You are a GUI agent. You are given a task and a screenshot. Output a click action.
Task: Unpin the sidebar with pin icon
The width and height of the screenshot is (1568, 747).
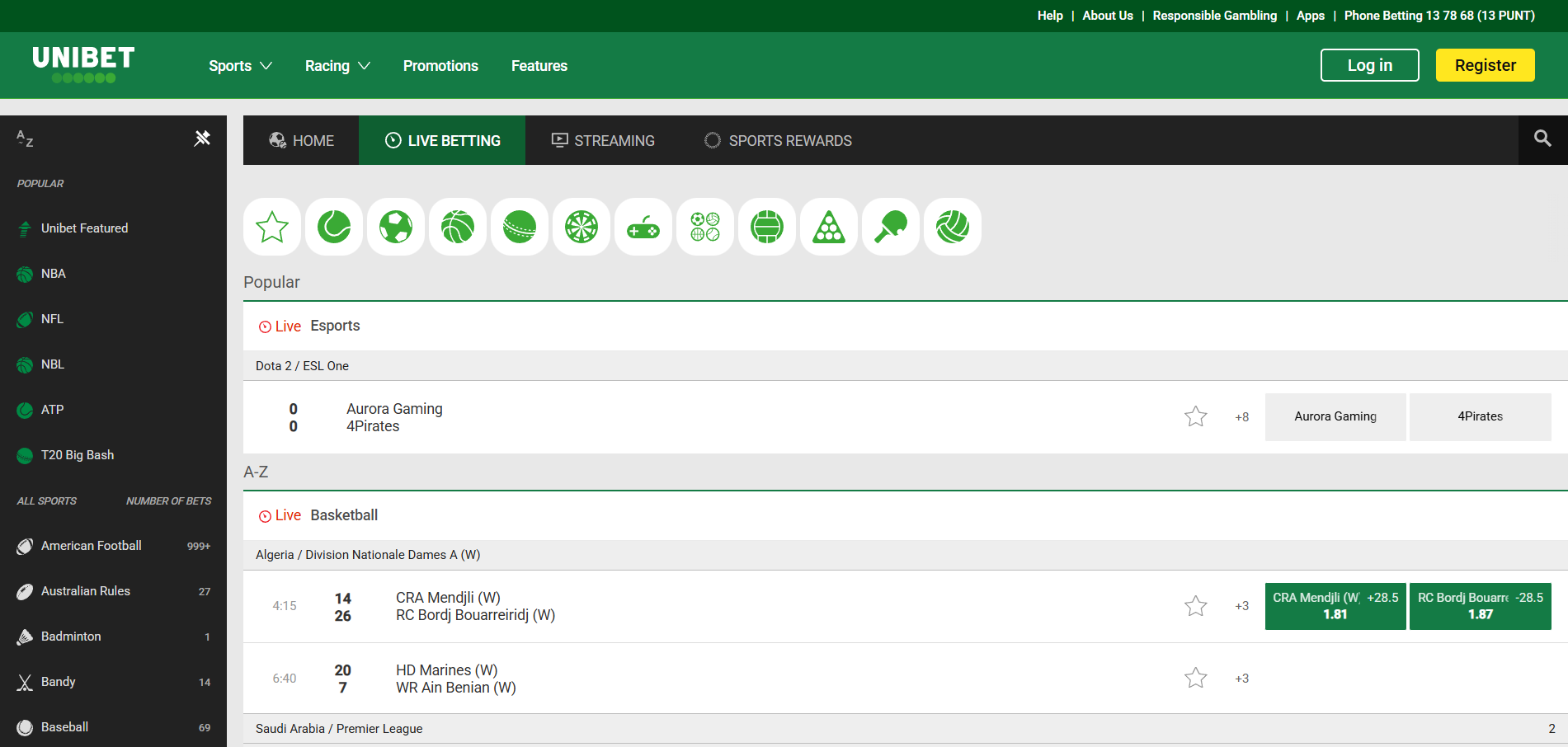click(x=202, y=138)
